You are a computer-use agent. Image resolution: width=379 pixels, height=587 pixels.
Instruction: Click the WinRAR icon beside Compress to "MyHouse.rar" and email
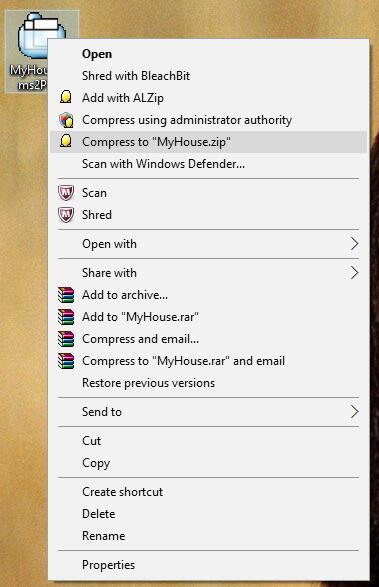tap(66, 361)
